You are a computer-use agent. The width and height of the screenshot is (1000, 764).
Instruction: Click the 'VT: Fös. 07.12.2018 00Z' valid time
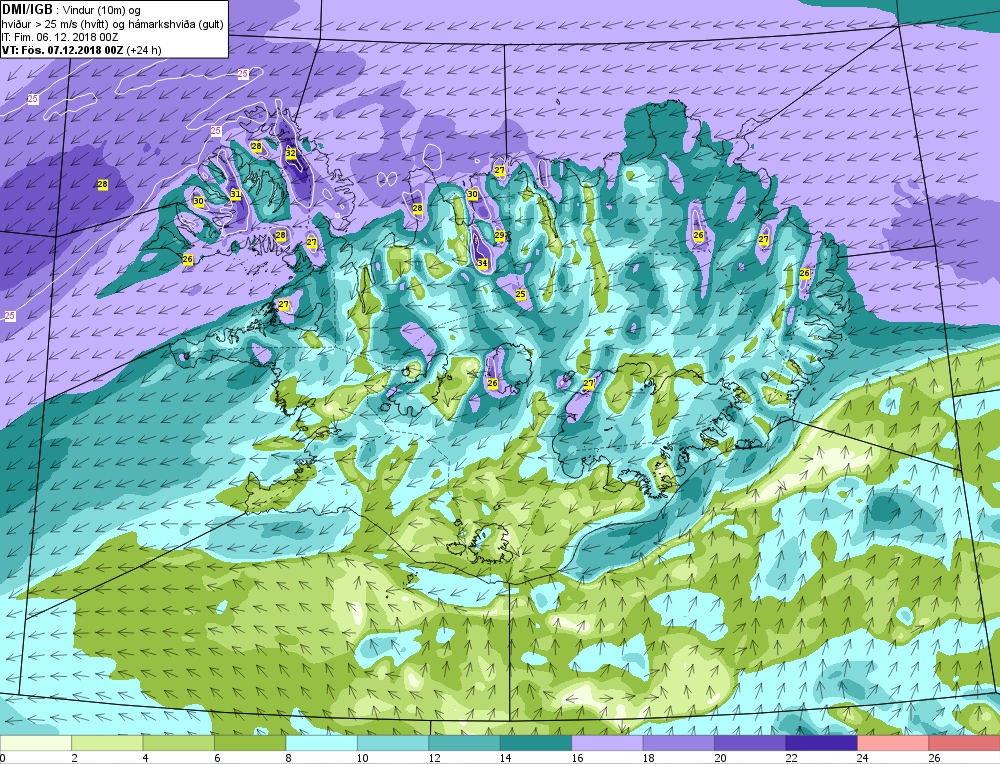coord(62,50)
